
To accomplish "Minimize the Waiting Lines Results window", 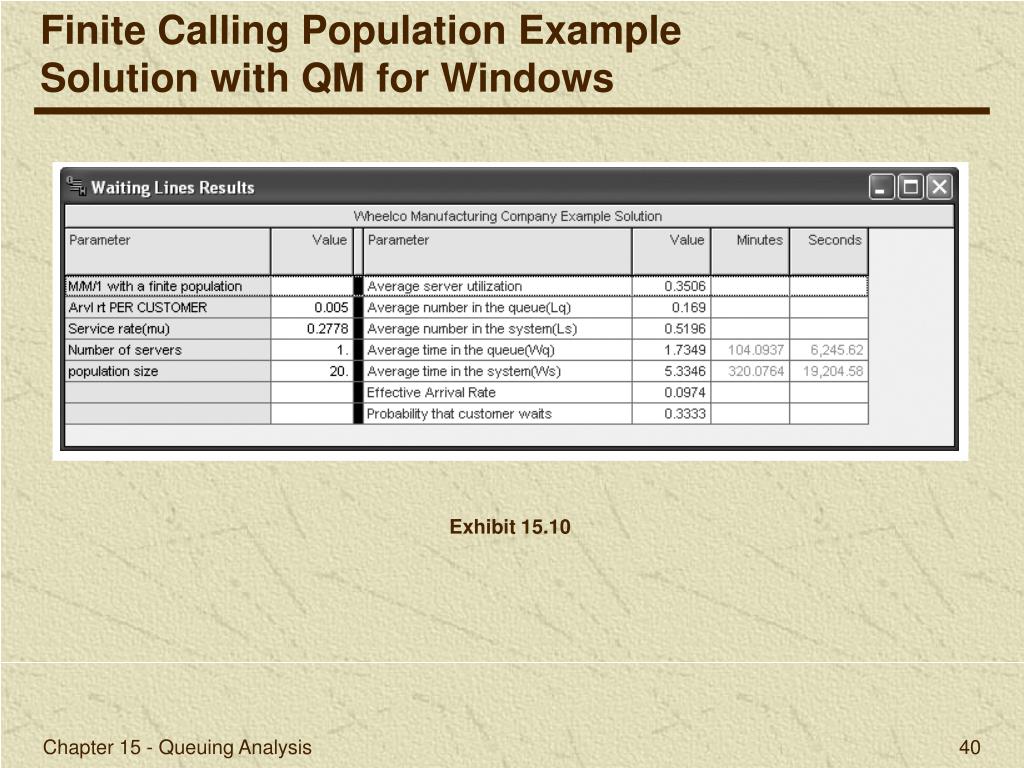I will click(881, 187).
